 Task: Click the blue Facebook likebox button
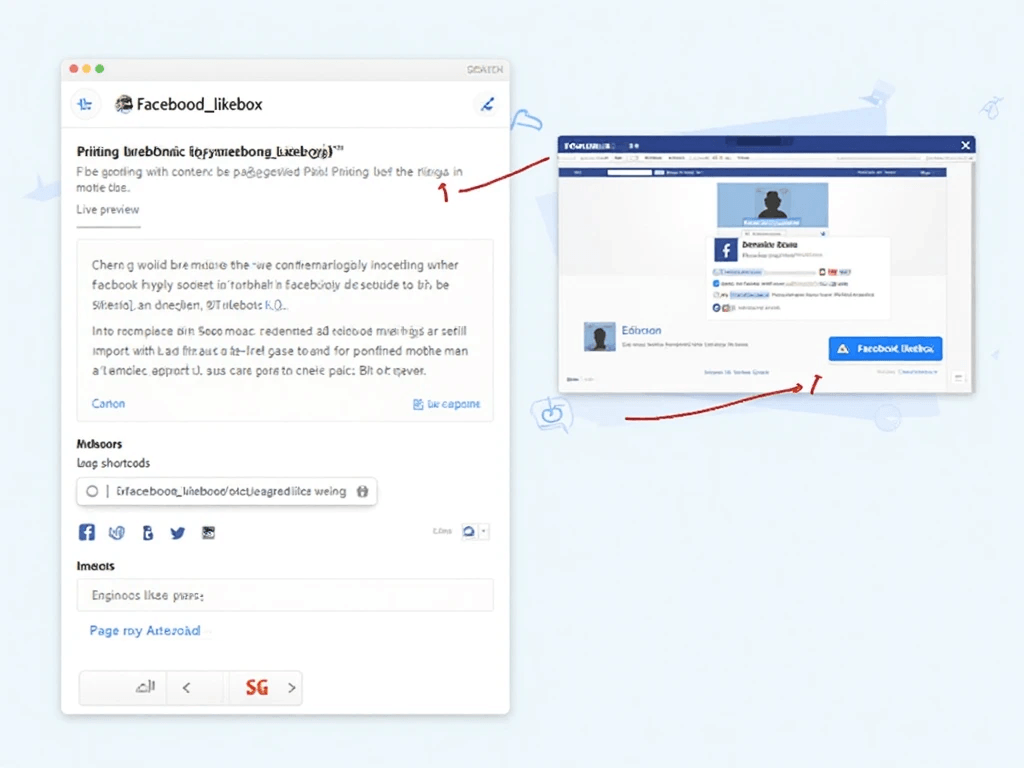[x=885, y=349]
